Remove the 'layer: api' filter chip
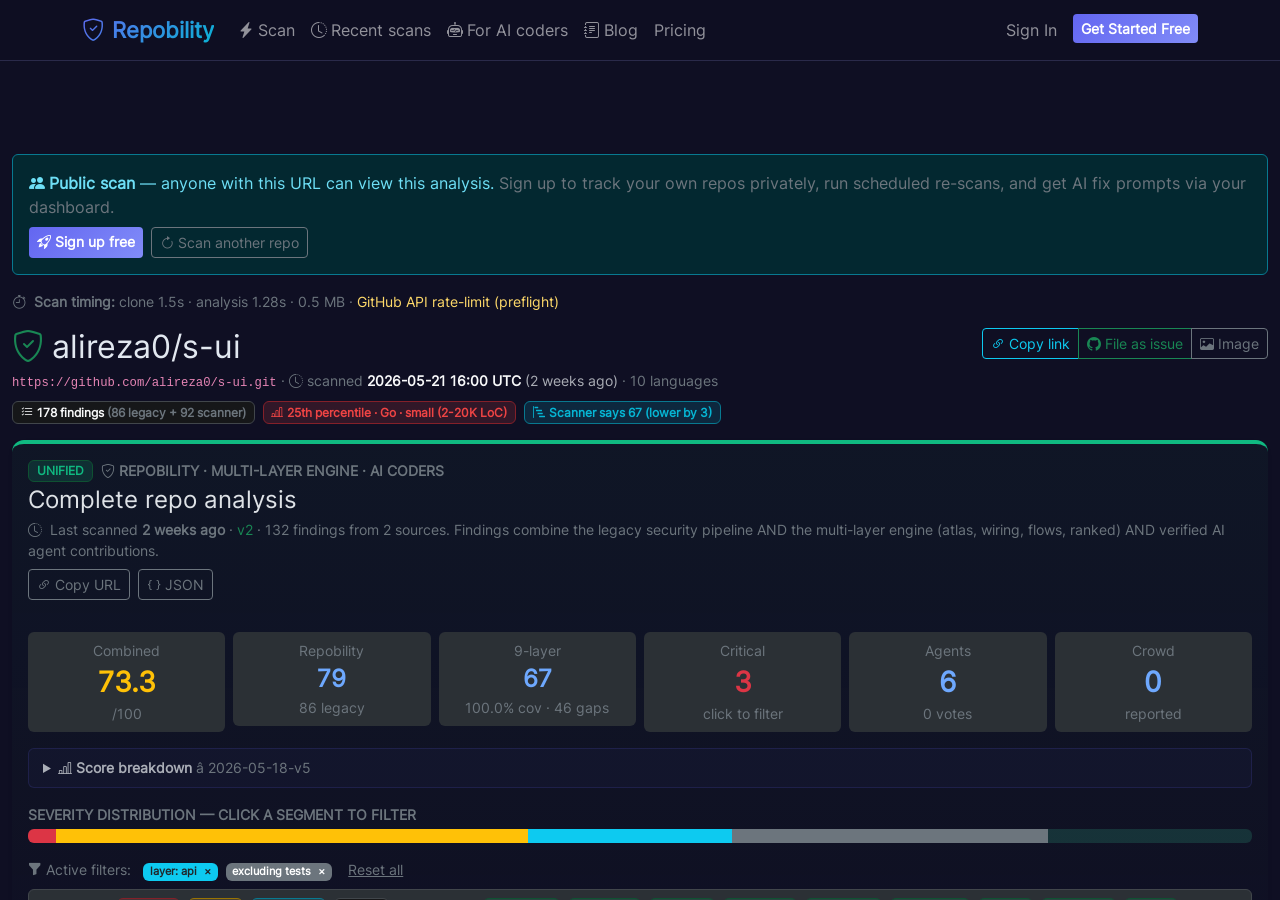Viewport: 1280px width, 900px height. tap(208, 872)
